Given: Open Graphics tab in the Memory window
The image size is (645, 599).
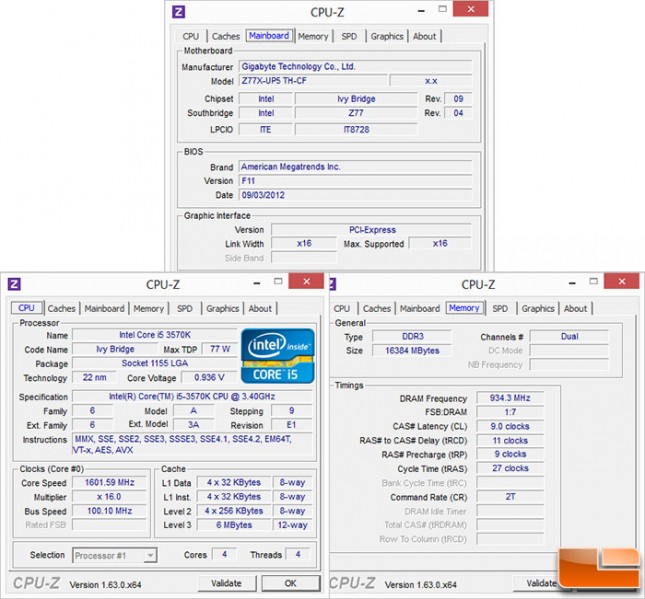Looking at the screenshot, I should pyautogui.click(x=538, y=309).
